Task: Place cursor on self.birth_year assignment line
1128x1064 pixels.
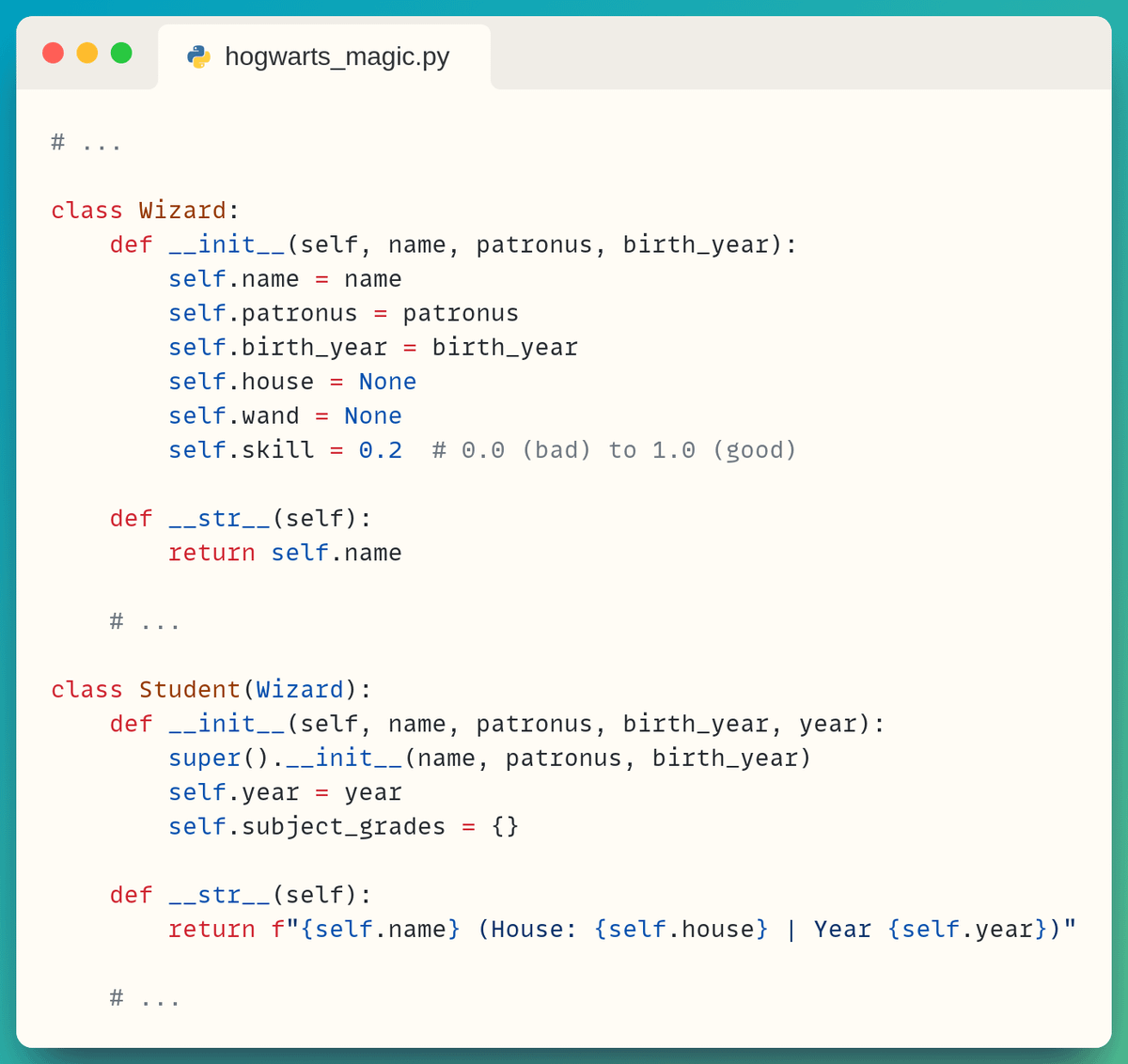Action: (373, 348)
